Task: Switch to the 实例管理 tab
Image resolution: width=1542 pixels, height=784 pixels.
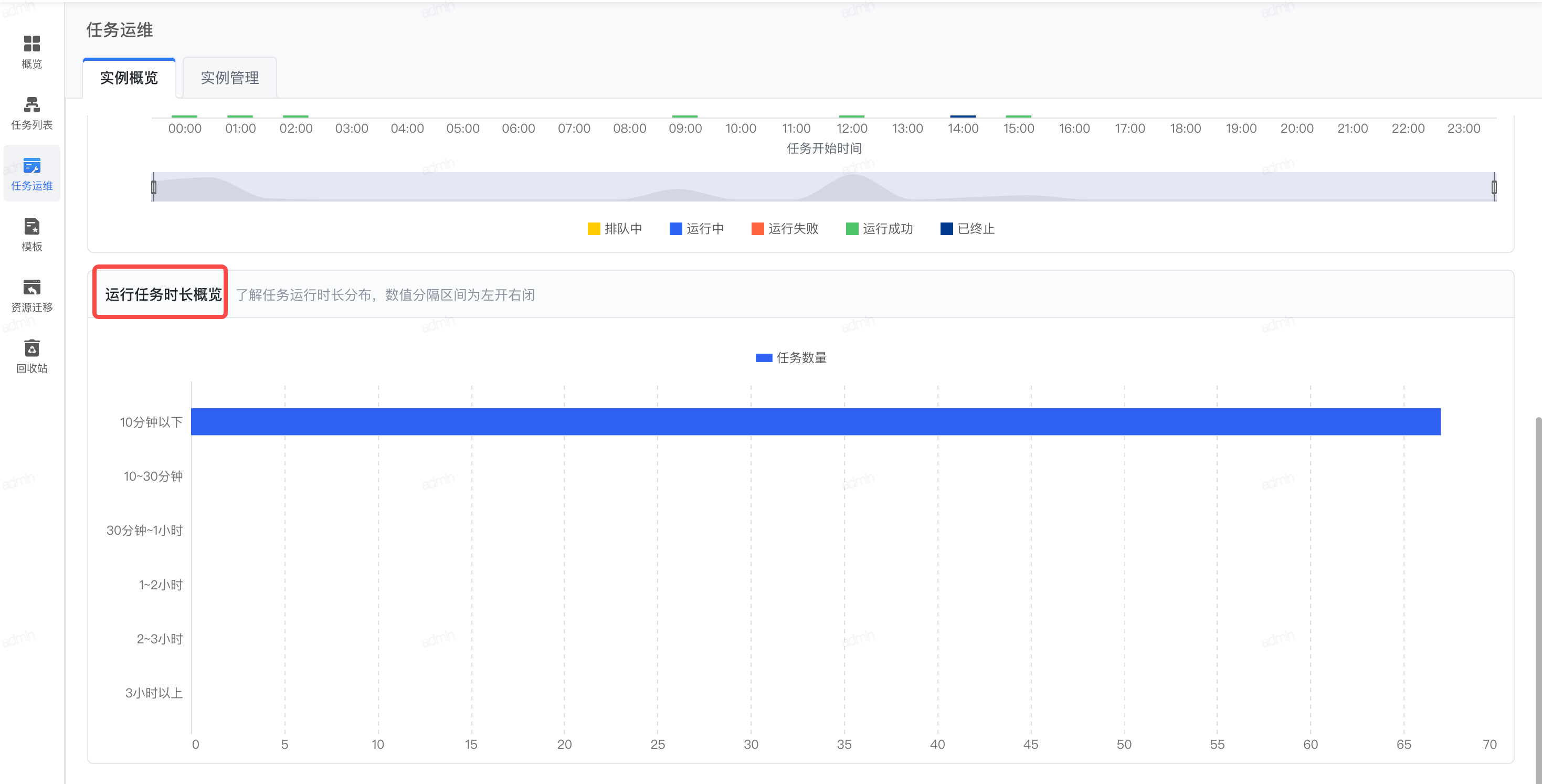Action: 230,78
